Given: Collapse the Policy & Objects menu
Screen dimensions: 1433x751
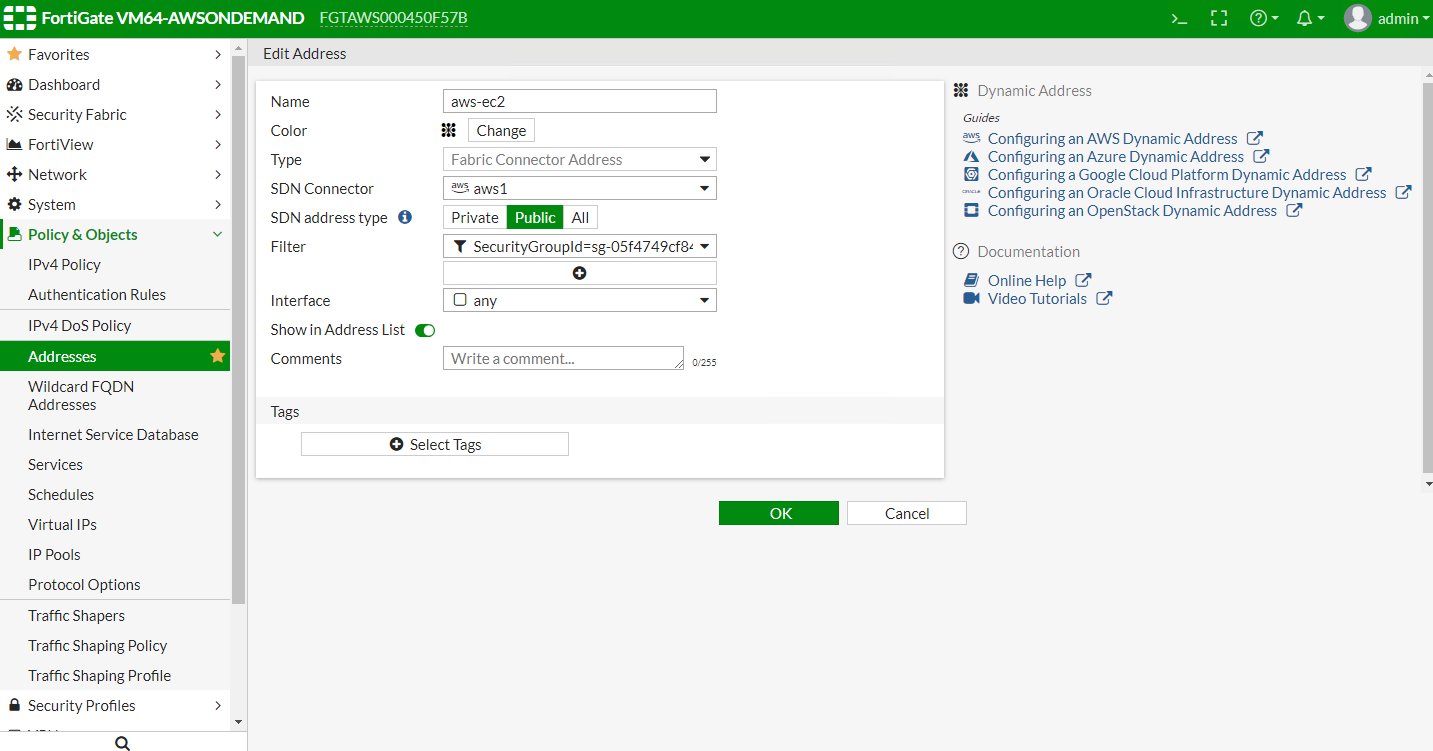Looking at the screenshot, I should (217, 233).
